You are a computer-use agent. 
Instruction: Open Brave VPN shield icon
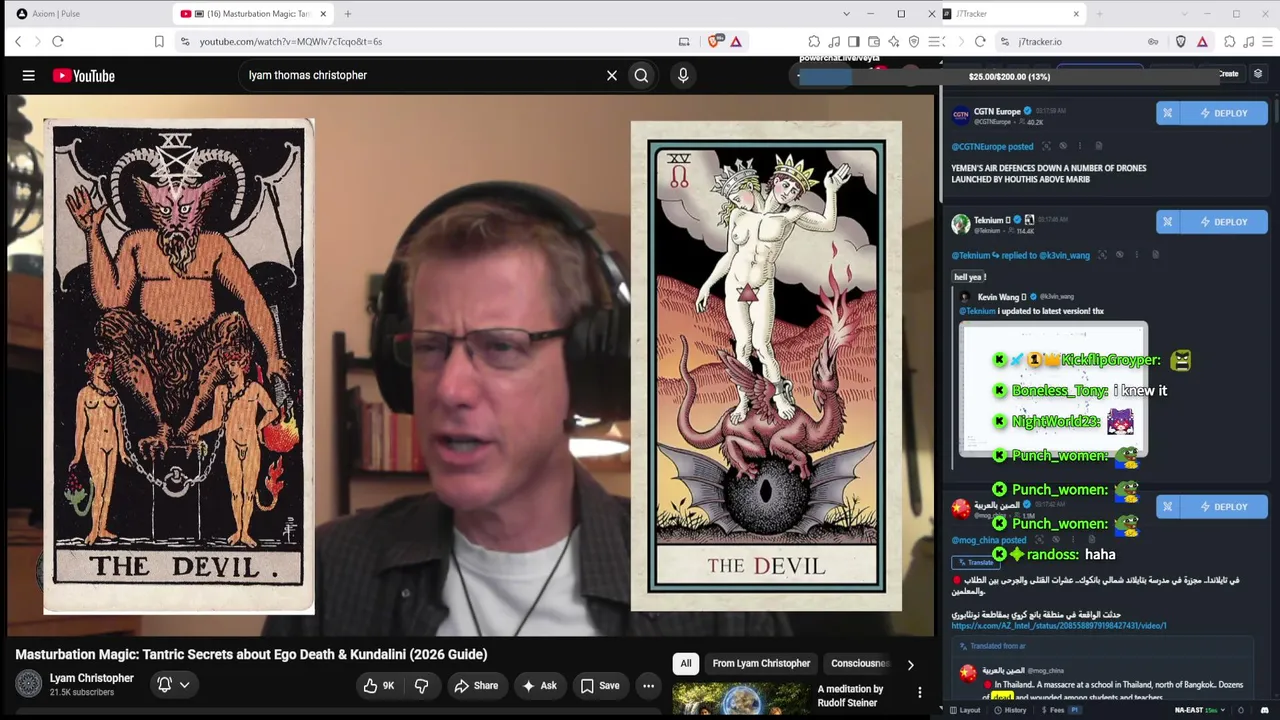pyautogui.click(x=913, y=41)
